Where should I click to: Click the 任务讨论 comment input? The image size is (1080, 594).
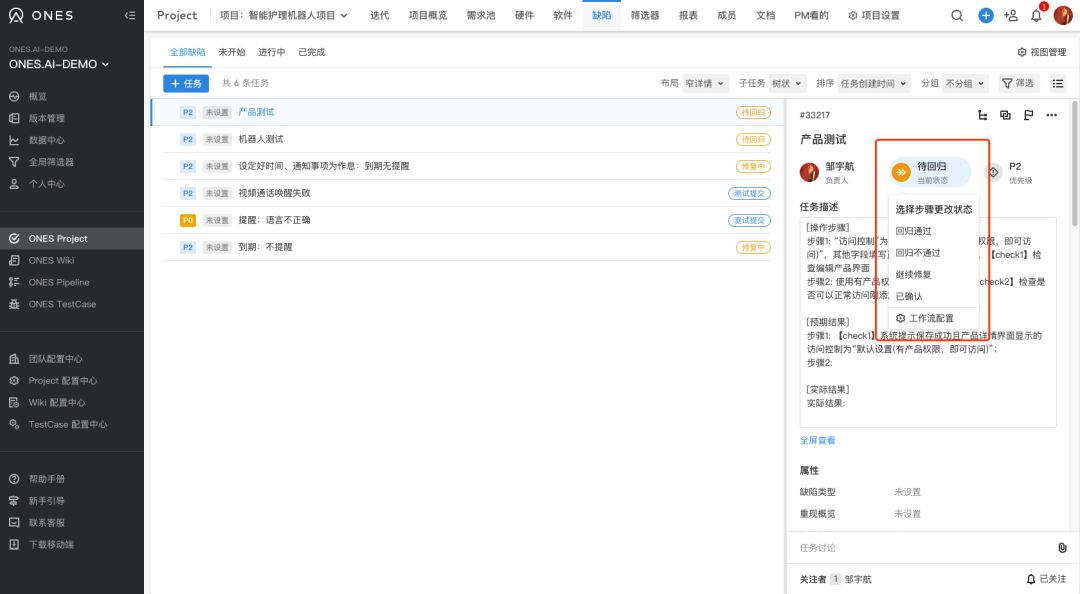(x=923, y=548)
